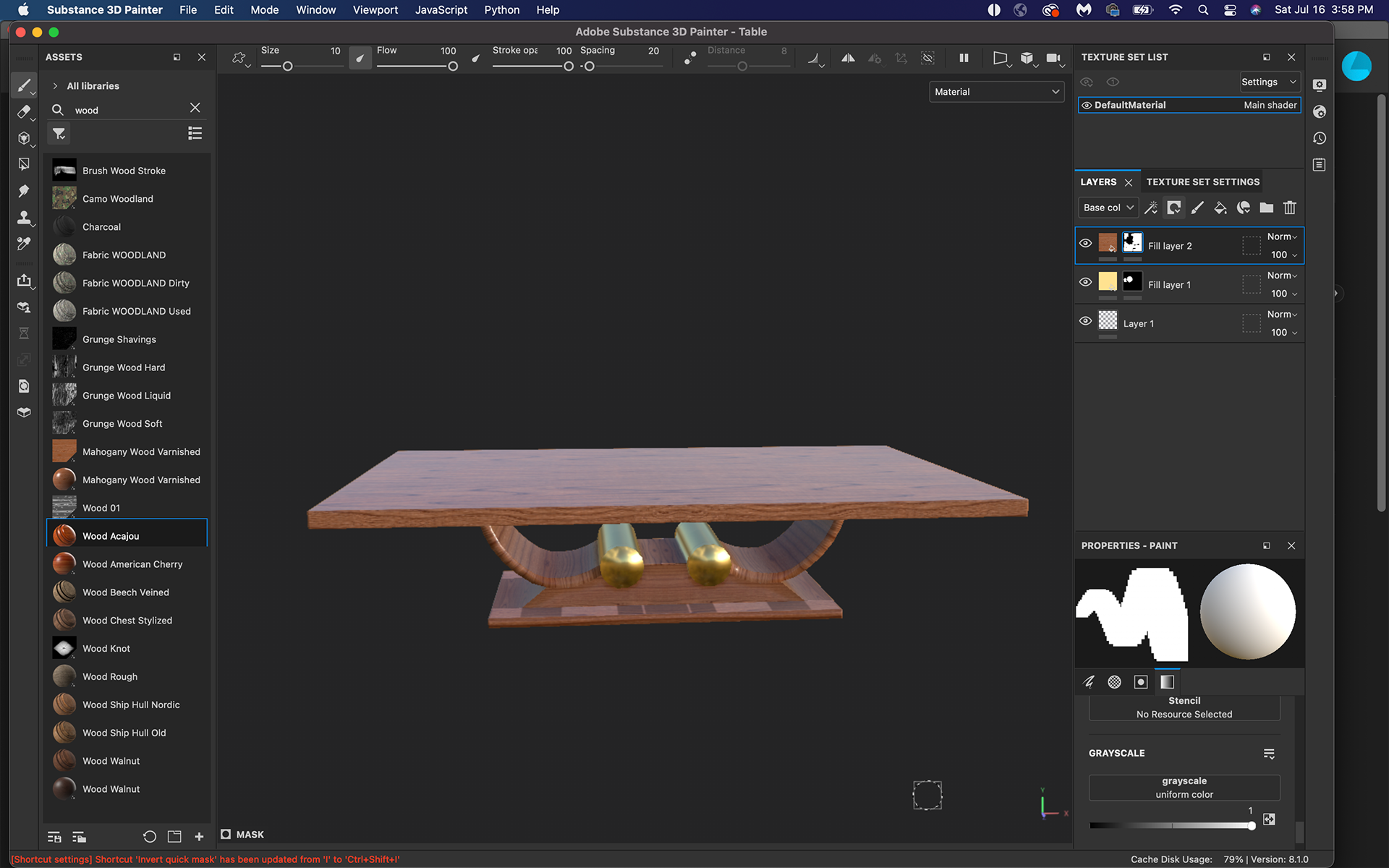This screenshot has width=1389, height=868.
Task: Open Display settings icon at right dock
Action: click(1320, 85)
